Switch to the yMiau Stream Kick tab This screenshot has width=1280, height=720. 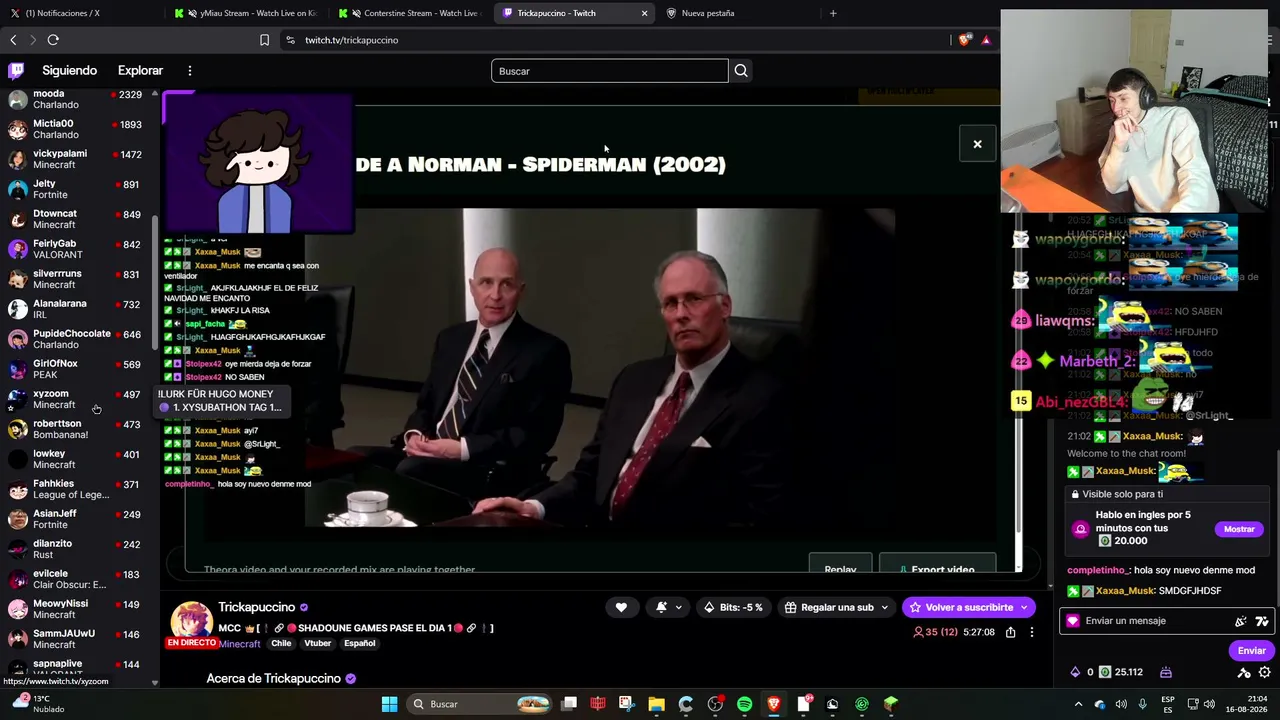click(x=245, y=13)
